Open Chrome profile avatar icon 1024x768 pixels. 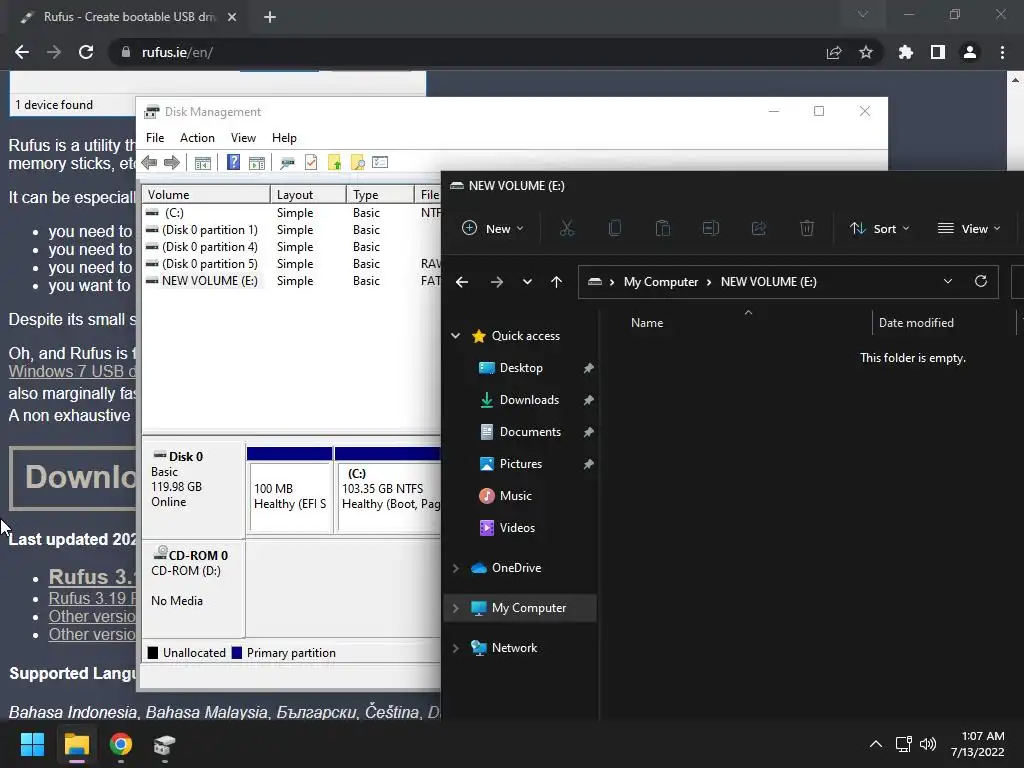point(970,52)
